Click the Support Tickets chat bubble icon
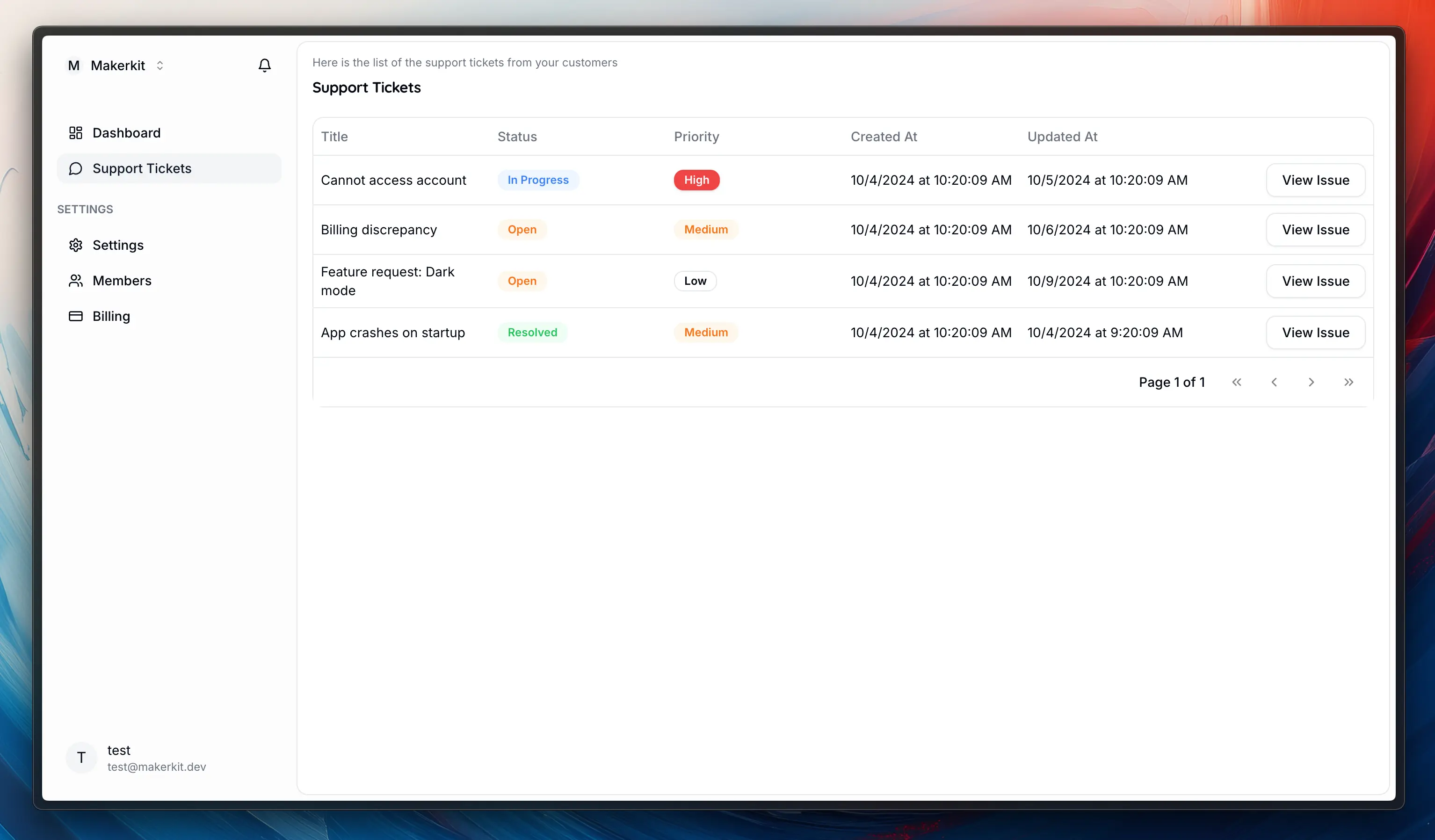1435x840 pixels. coord(76,168)
